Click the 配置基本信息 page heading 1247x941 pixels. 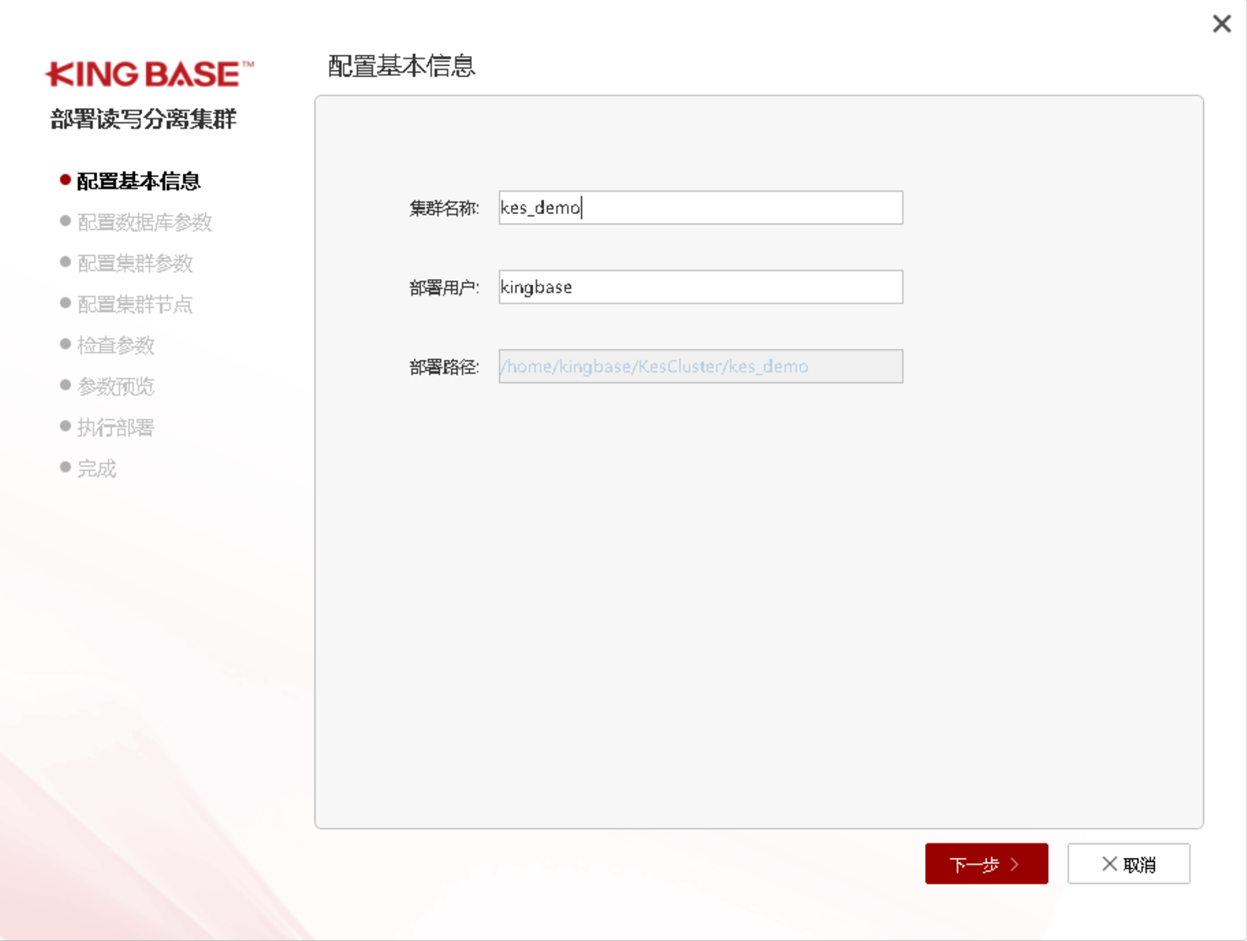pos(401,66)
